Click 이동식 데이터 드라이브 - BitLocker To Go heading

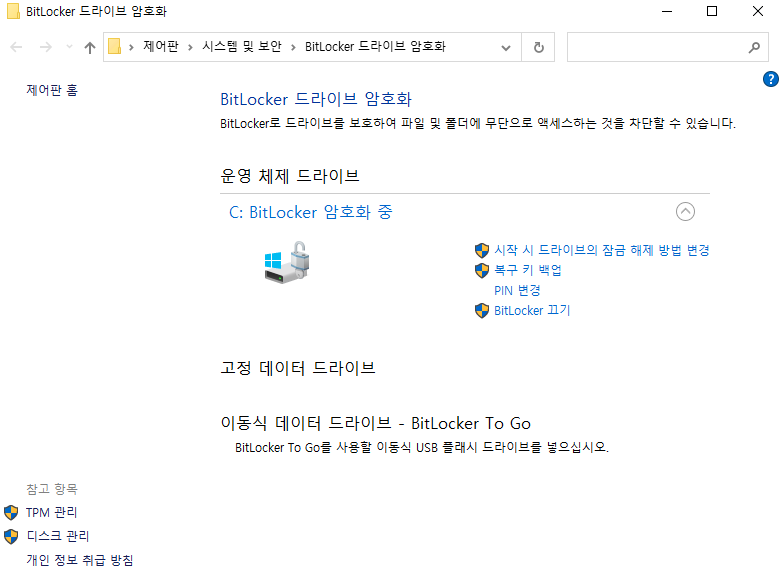pyautogui.click(x=376, y=423)
